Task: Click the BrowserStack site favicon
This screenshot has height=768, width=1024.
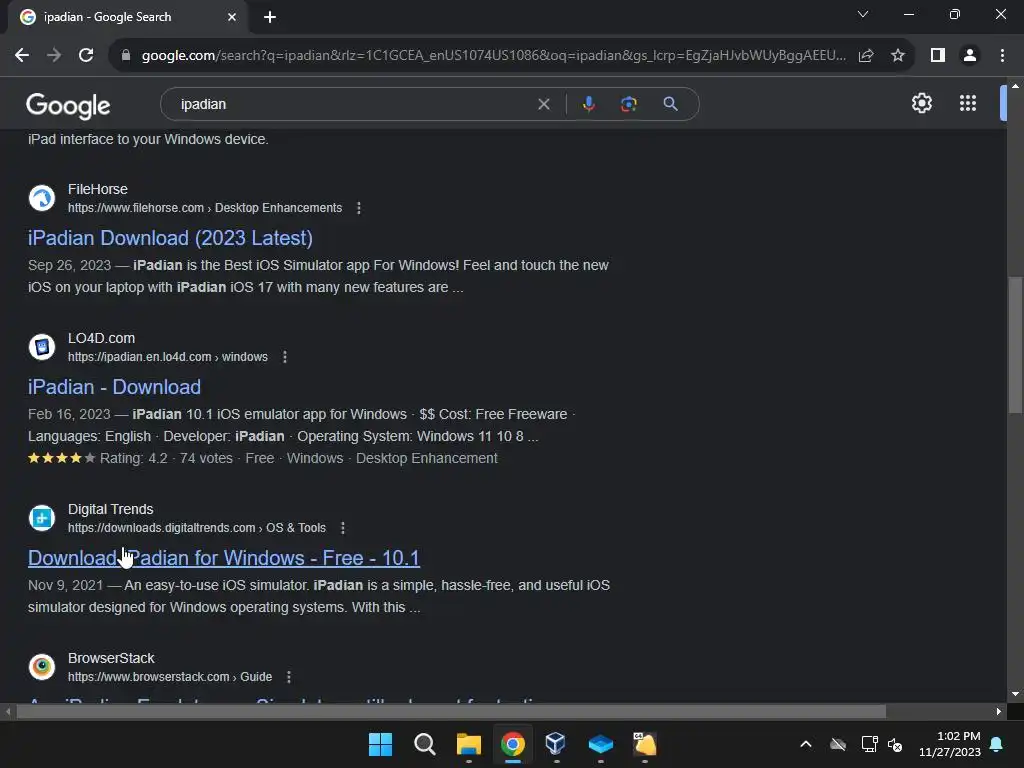Action: coord(42,667)
